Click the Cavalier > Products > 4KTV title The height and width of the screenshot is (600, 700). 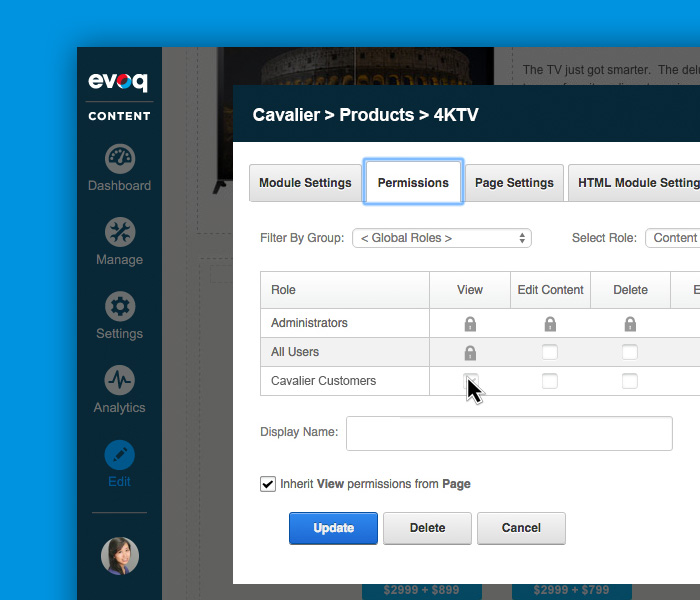[x=365, y=115]
